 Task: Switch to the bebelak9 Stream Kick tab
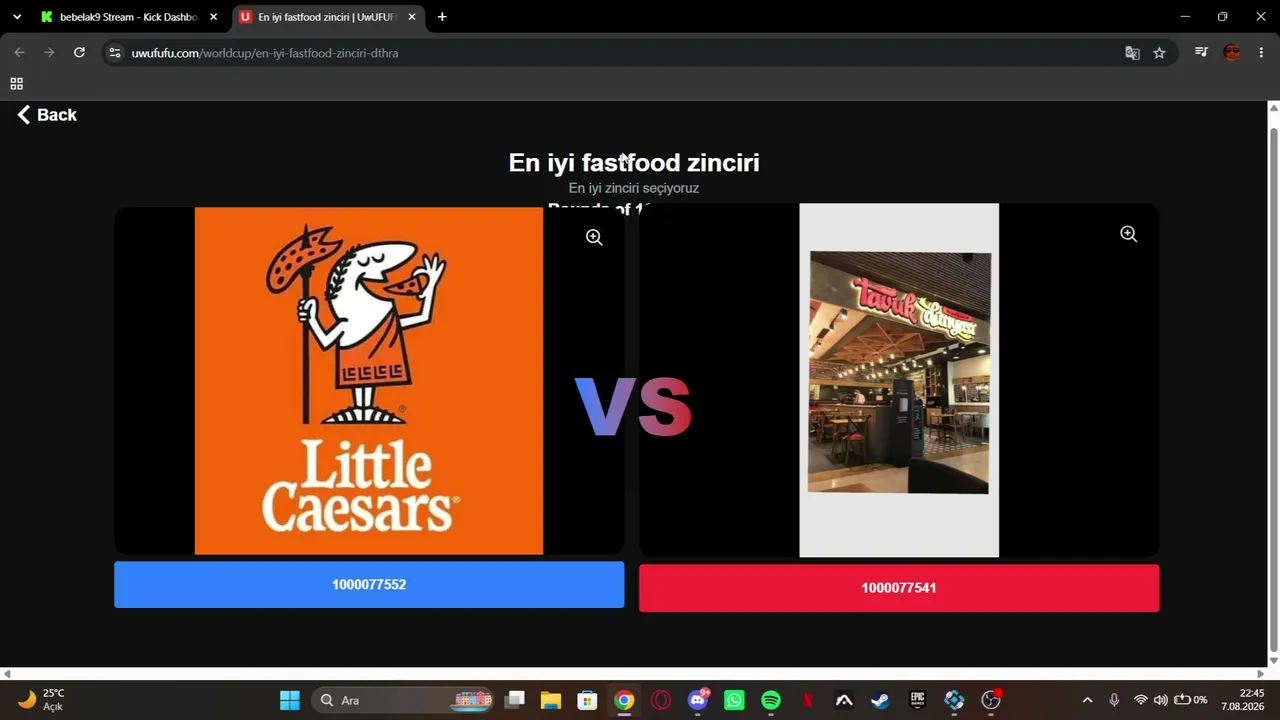pyautogui.click(x=129, y=17)
